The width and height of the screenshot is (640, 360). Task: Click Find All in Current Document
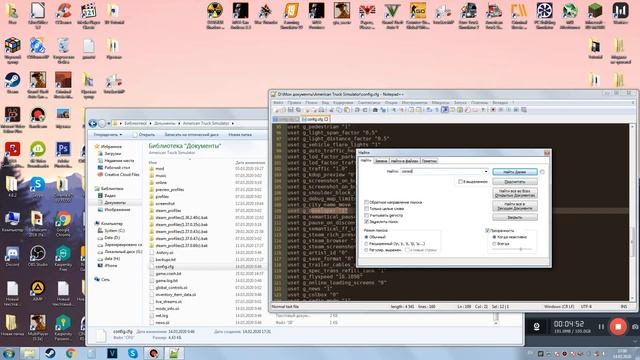(x=515, y=206)
